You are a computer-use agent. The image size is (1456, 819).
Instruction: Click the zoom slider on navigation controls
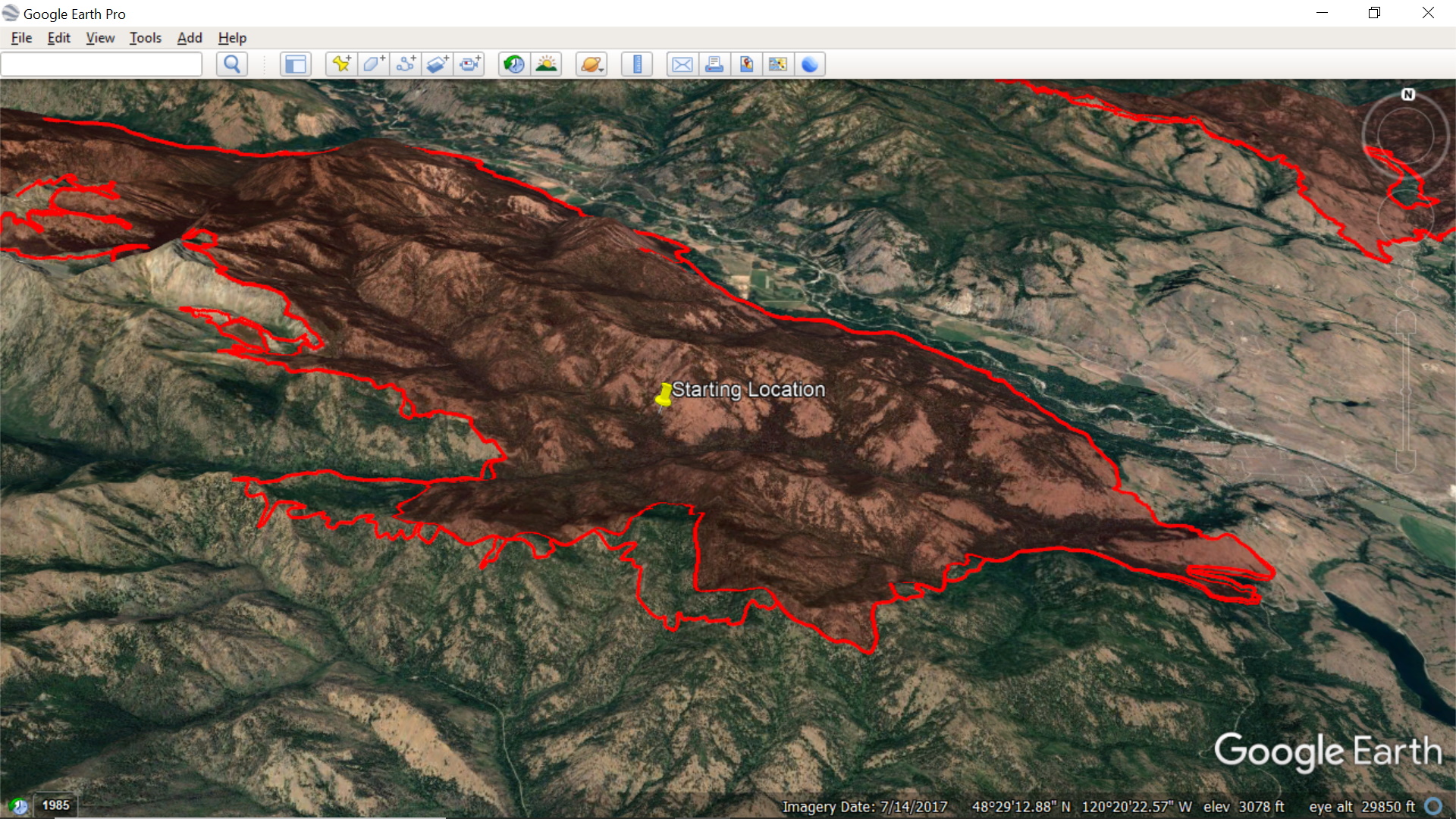pos(1406,393)
